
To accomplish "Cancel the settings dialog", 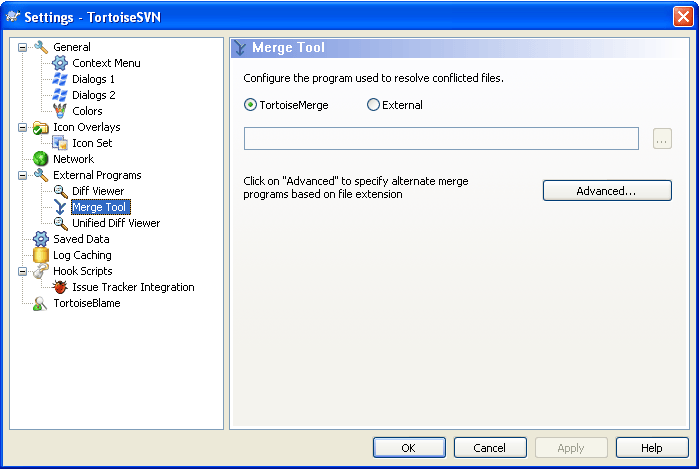I will [x=490, y=448].
